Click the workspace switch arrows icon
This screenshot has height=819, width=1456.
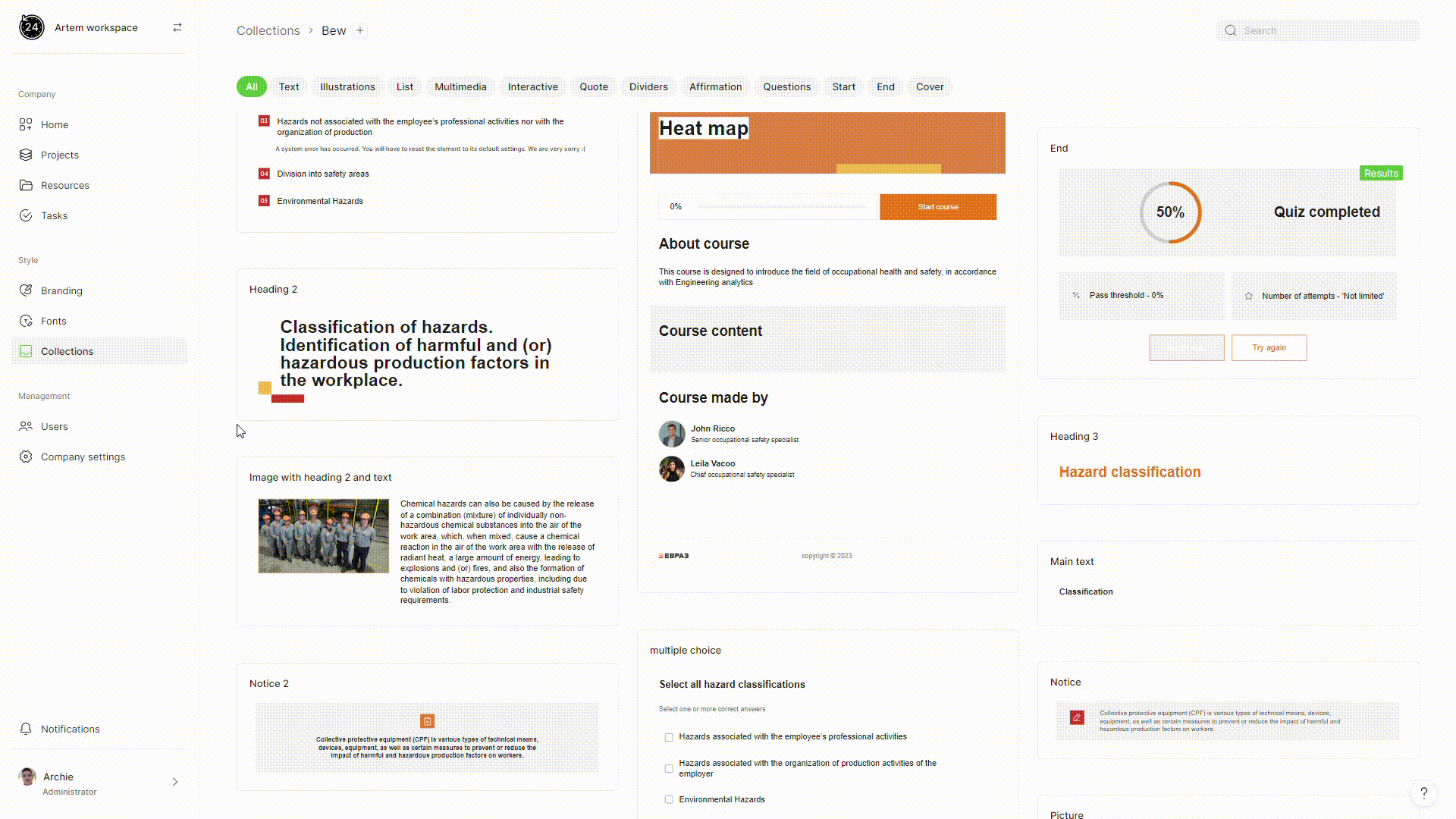pyautogui.click(x=177, y=27)
